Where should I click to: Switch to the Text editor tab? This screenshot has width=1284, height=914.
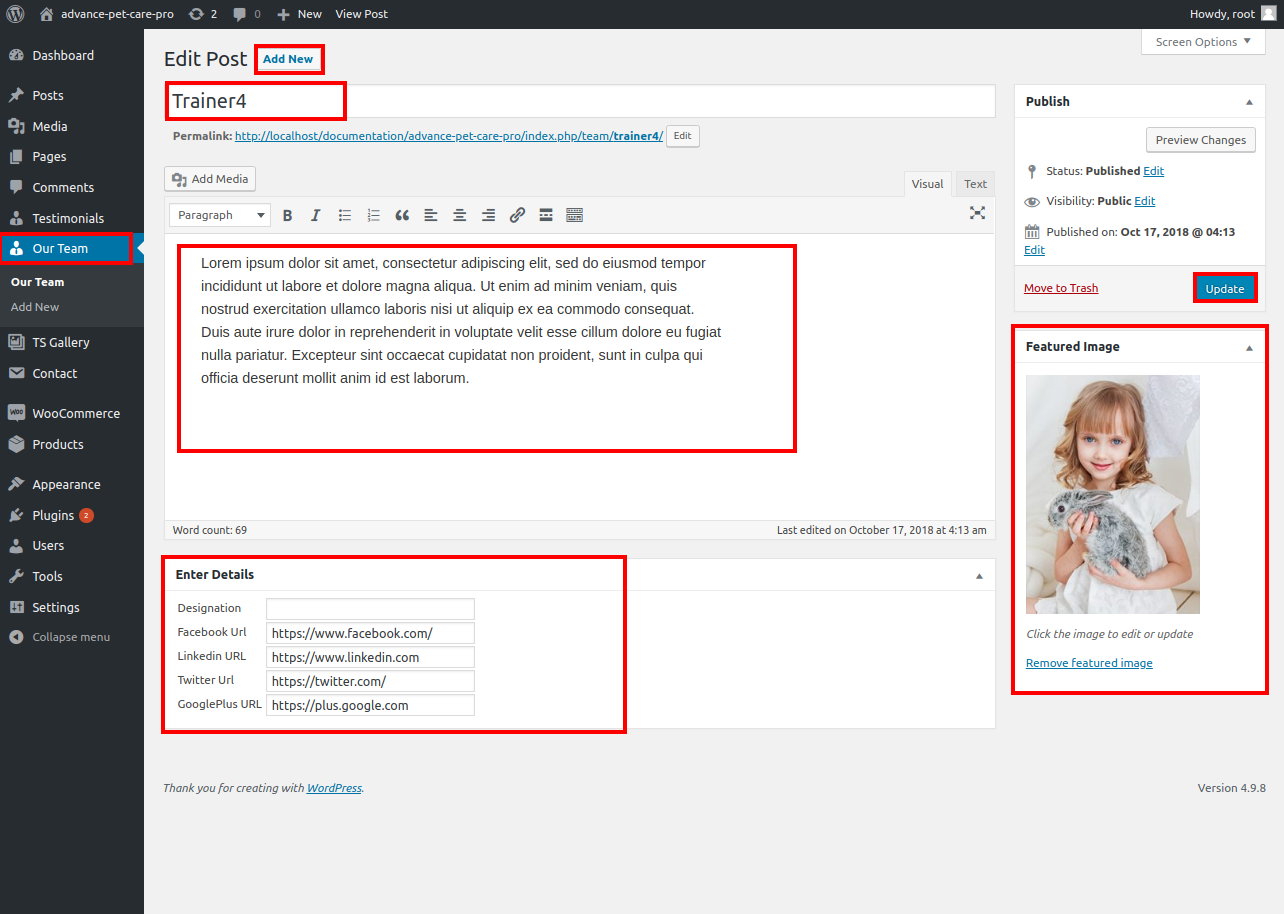point(975,184)
